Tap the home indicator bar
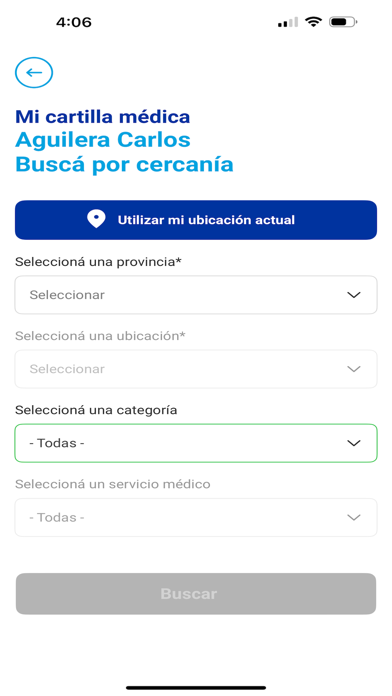The image size is (392, 696). pos(196,688)
